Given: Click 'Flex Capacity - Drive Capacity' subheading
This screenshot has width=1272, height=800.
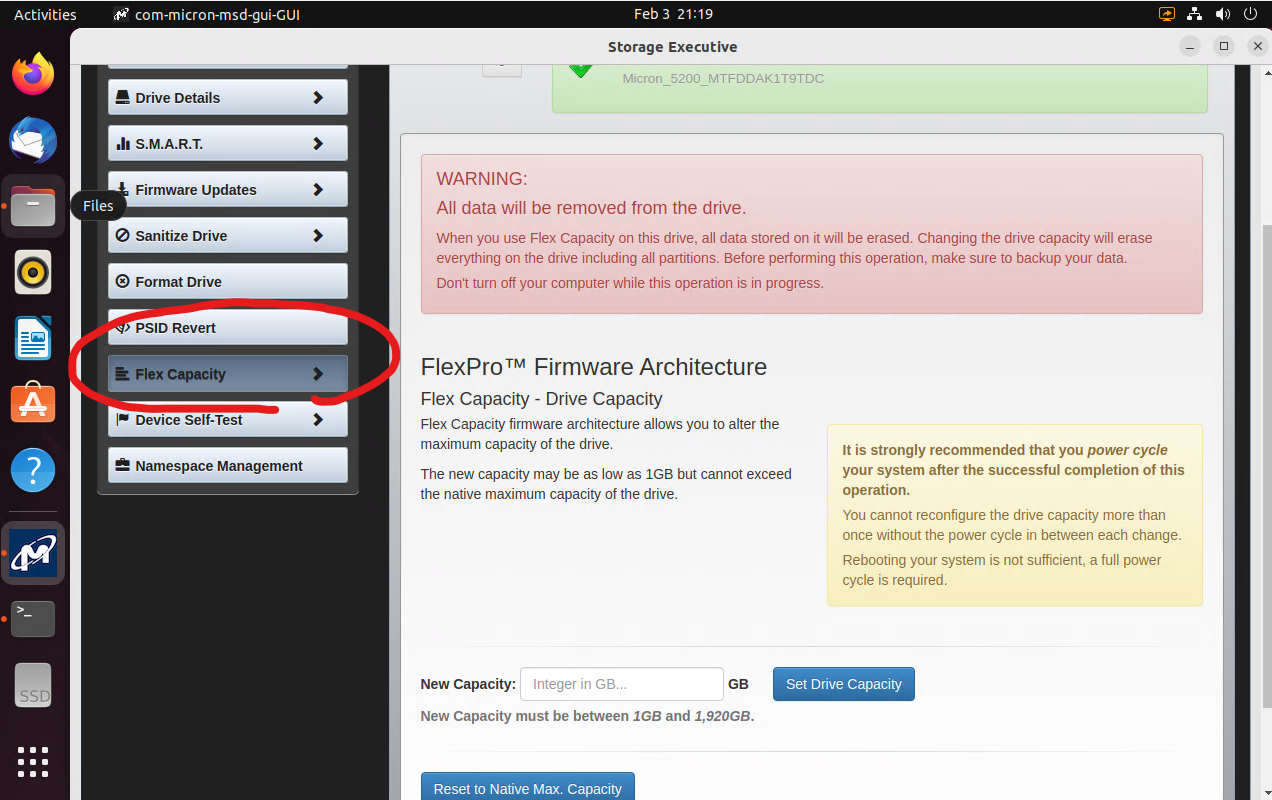Looking at the screenshot, I should (541, 399).
